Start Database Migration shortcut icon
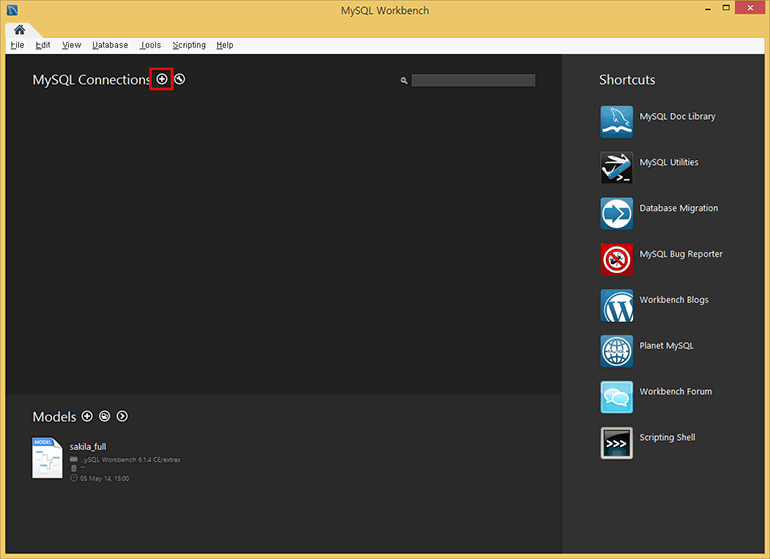The image size is (770, 559). [616, 213]
